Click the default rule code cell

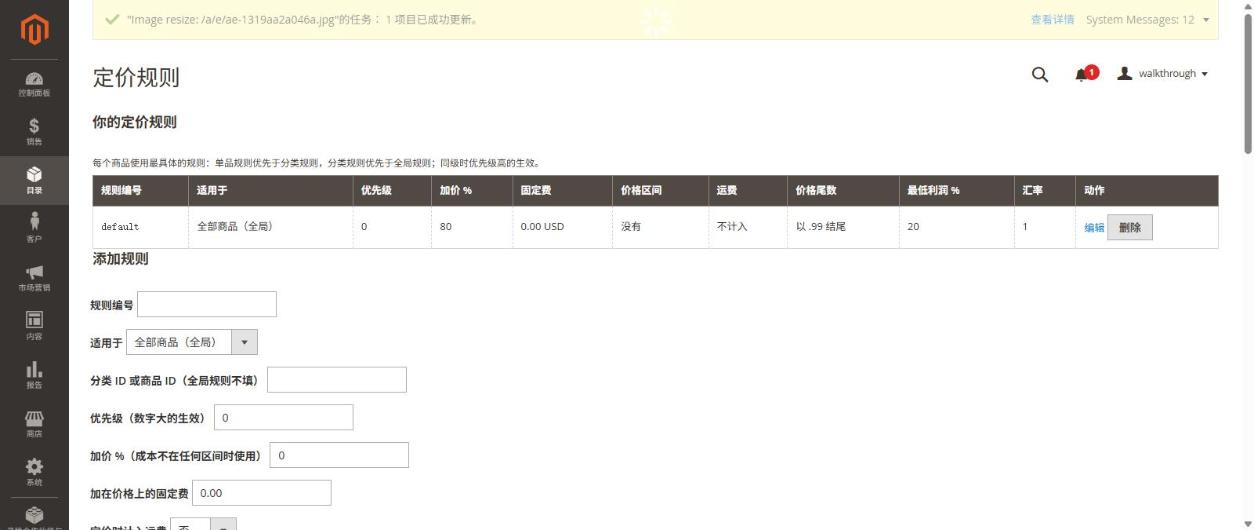[x=139, y=228]
